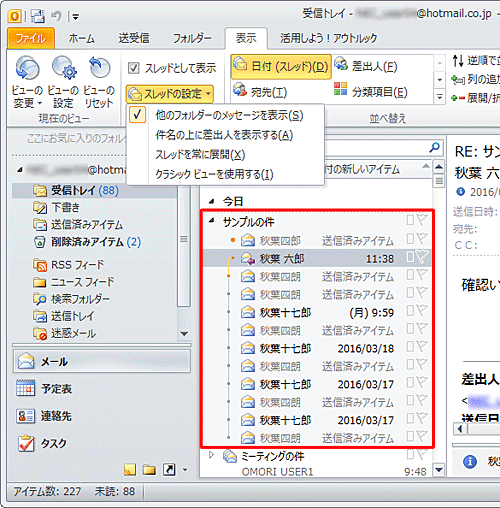The image size is (500, 508).
Task: Open the 削除済みアイテム (2) folder
Action: [x=87, y=242]
